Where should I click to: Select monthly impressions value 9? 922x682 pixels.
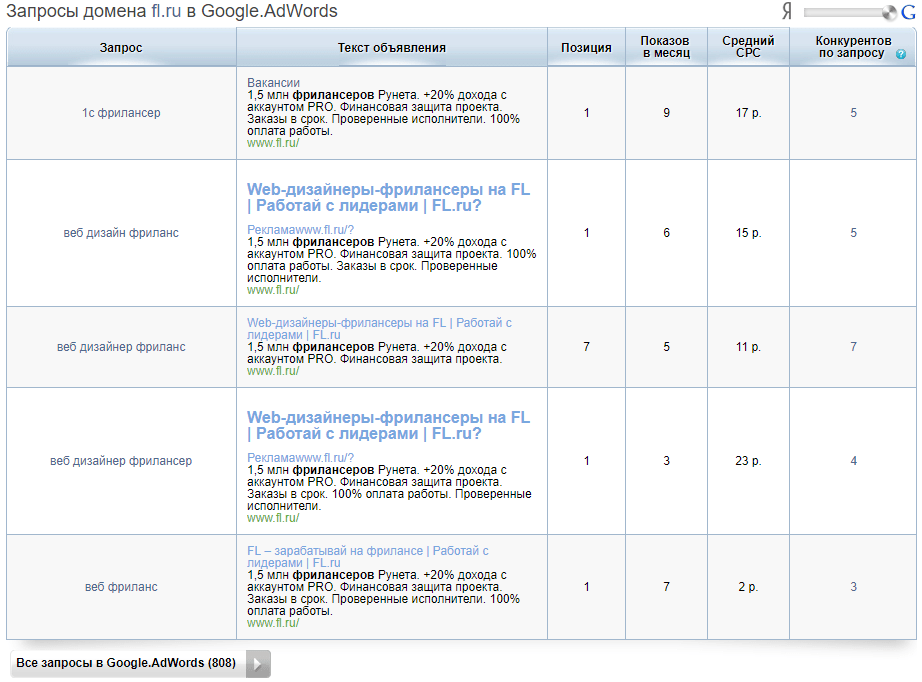coord(666,113)
